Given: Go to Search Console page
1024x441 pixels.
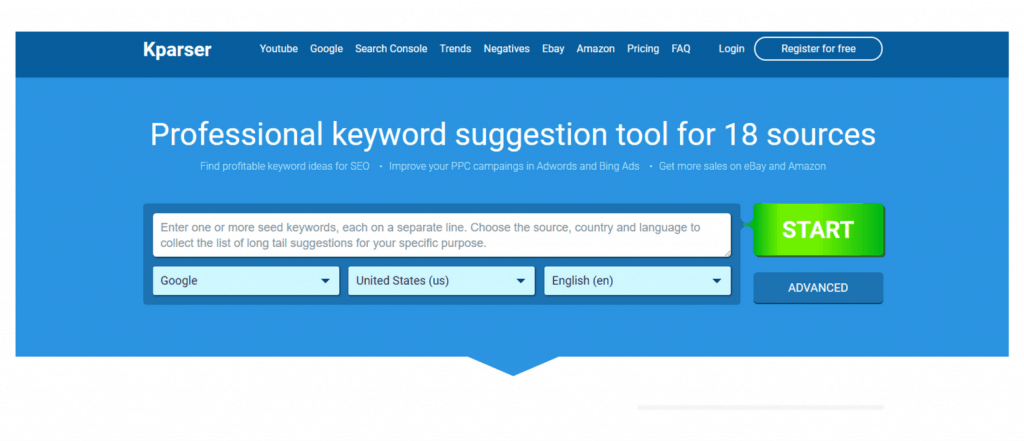Looking at the screenshot, I should [391, 49].
